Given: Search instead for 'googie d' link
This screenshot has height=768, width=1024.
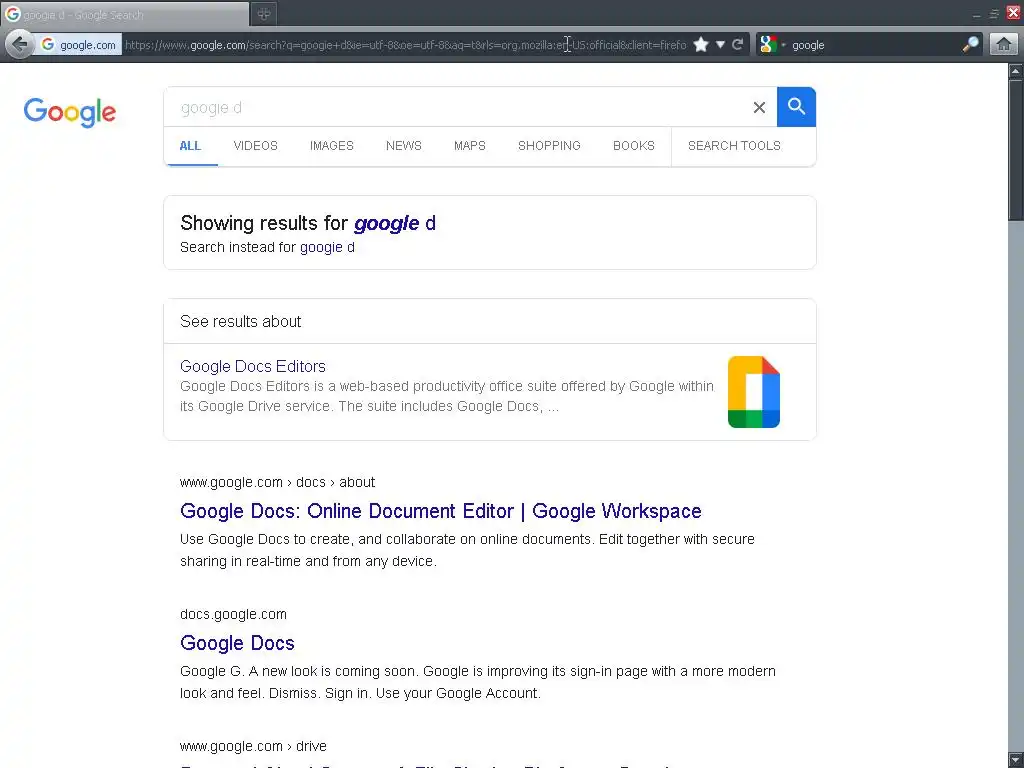Looking at the screenshot, I should [x=327, y=248].
